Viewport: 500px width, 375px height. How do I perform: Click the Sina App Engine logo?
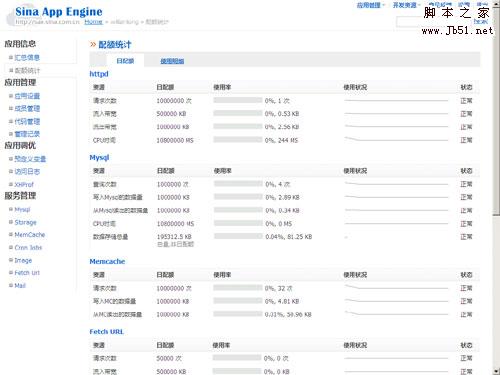click(x=59, y=12)
